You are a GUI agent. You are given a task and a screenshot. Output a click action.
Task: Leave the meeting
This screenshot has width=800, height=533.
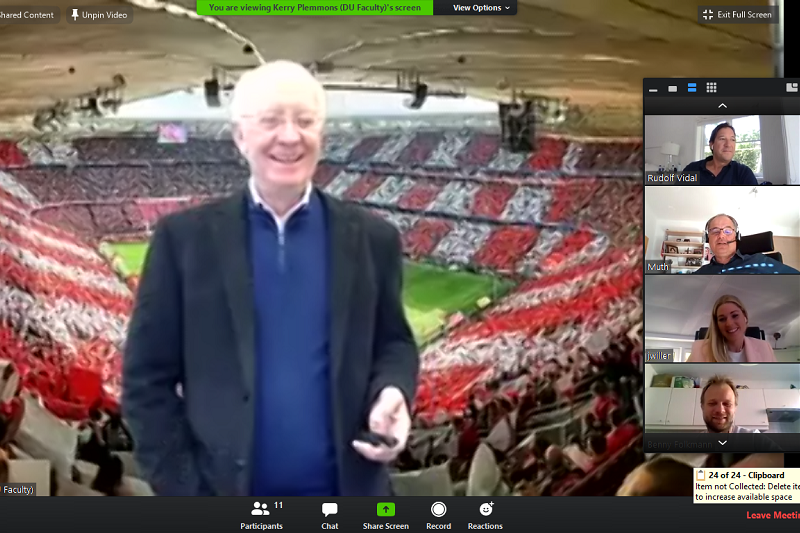click(772, 515)
